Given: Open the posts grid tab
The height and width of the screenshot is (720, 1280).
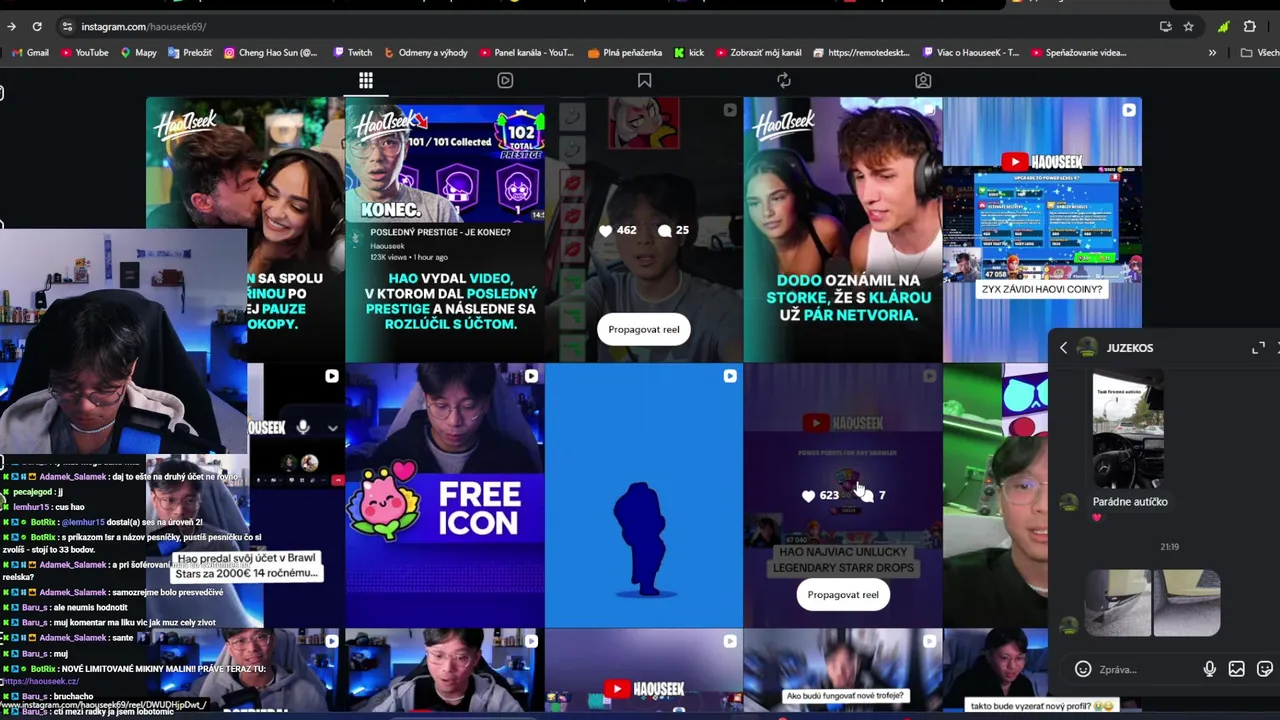Looking at the screenshot, I should (366, 80).
